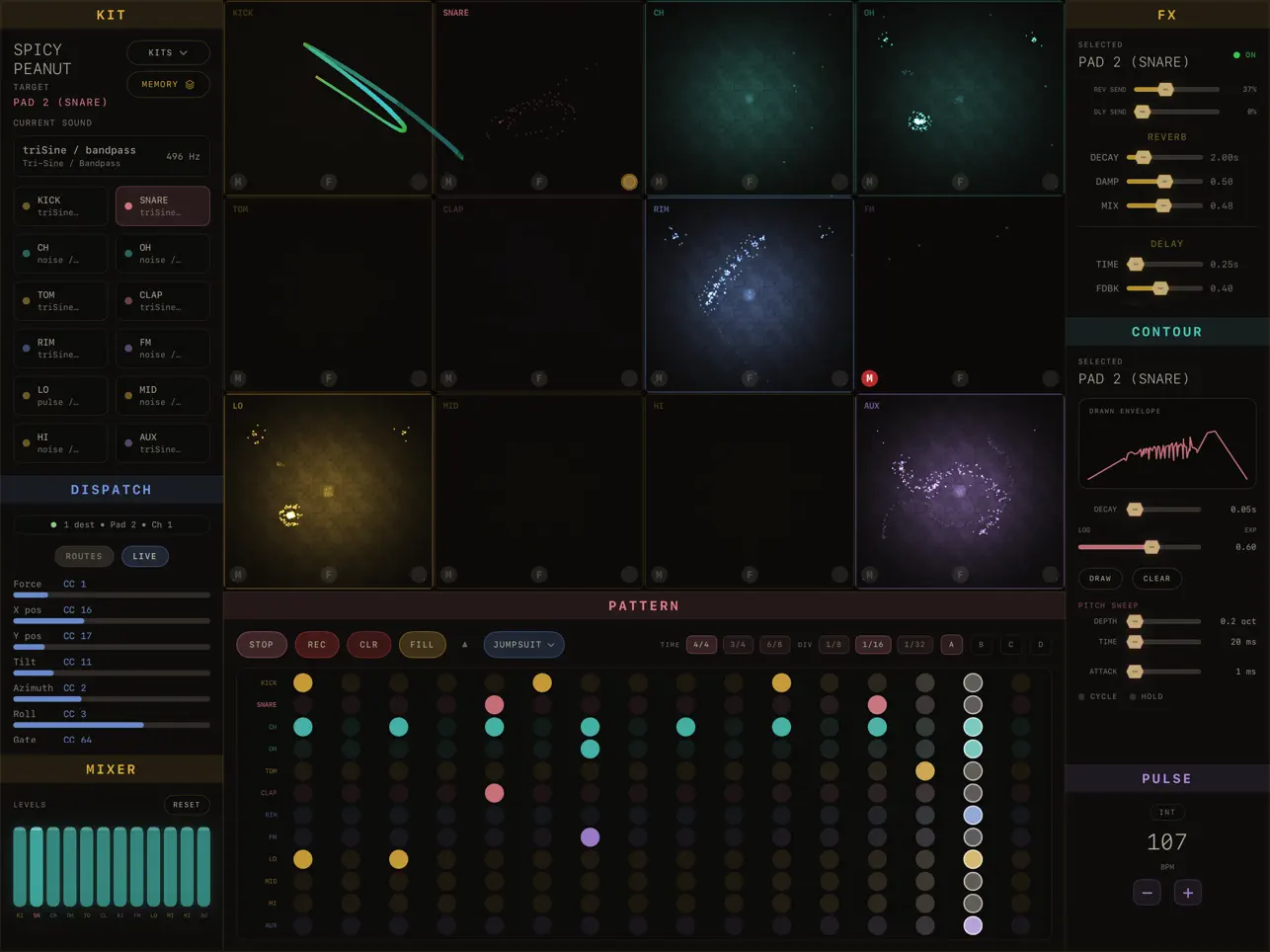
Task: Click the CLEAR envelope button
Action: 1156,579
